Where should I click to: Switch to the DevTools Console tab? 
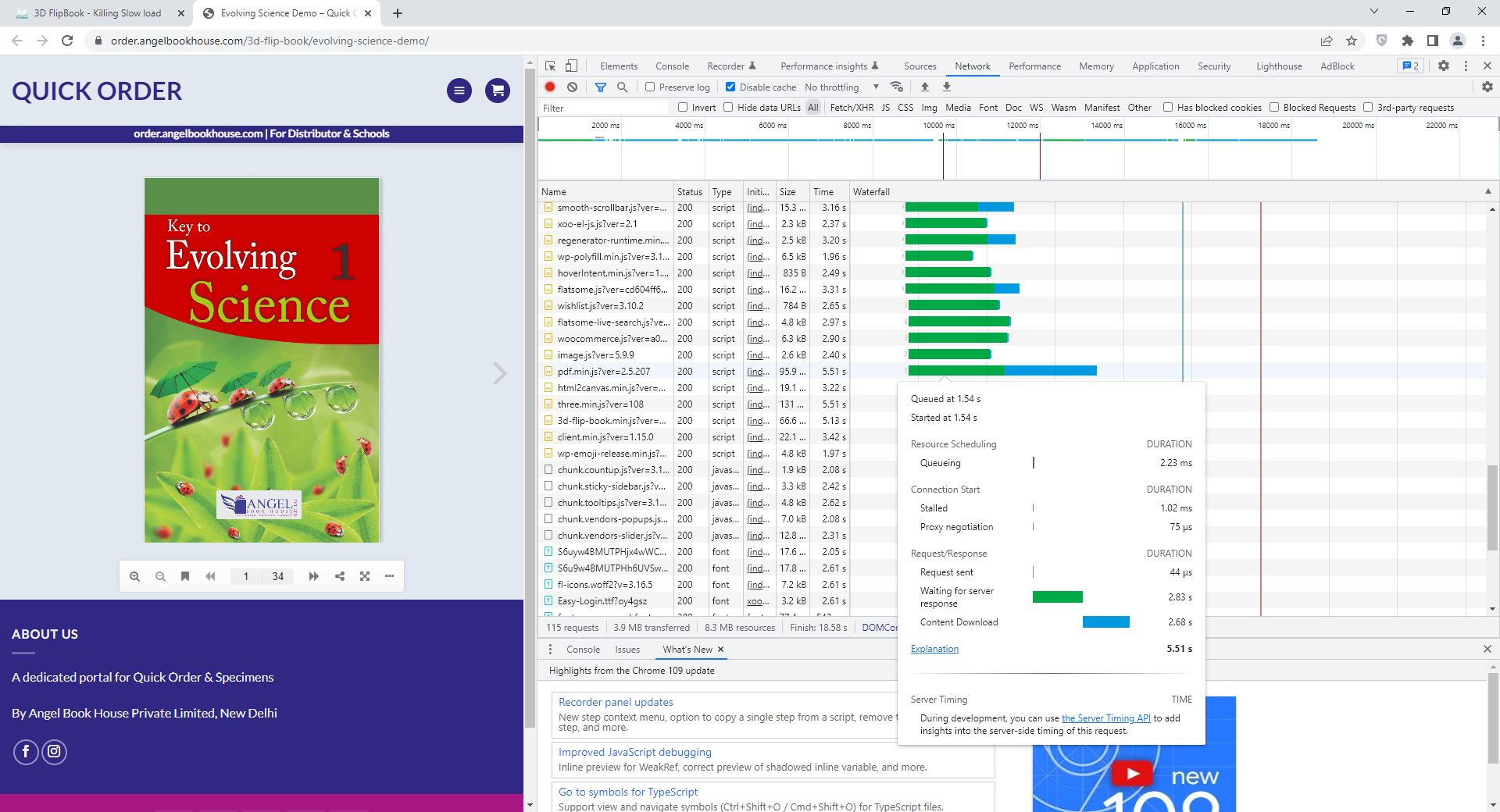[672, 66]
